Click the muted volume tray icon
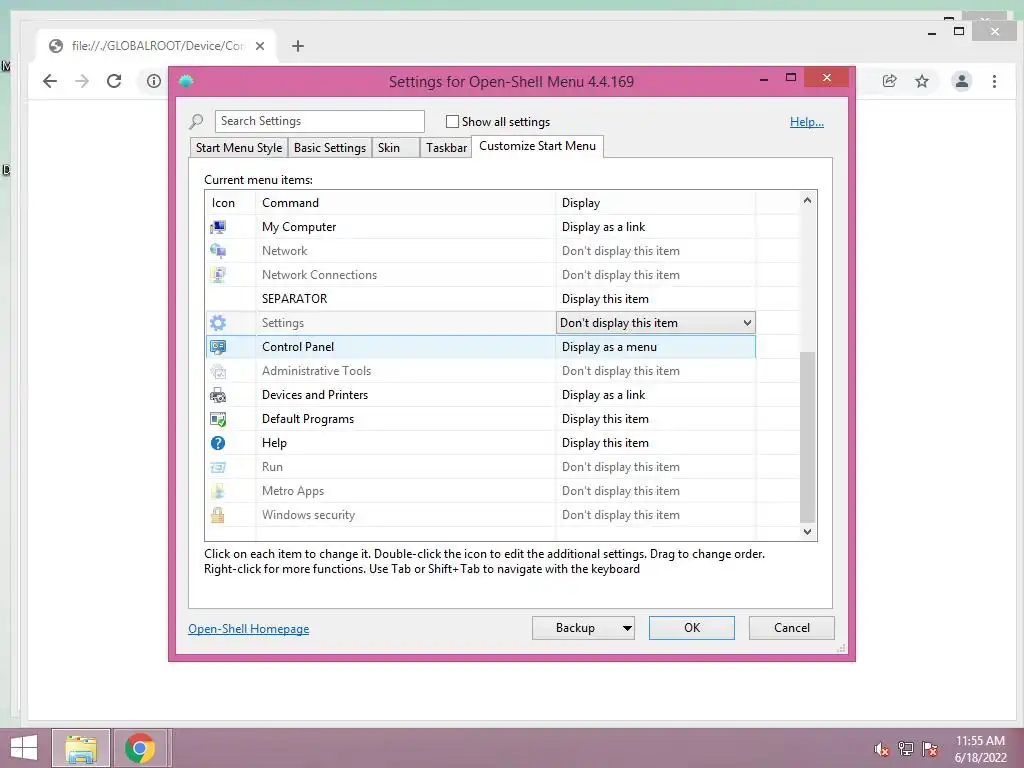Screen dimensions: 1024x768 pyautogui.click(x=882, y=749)
